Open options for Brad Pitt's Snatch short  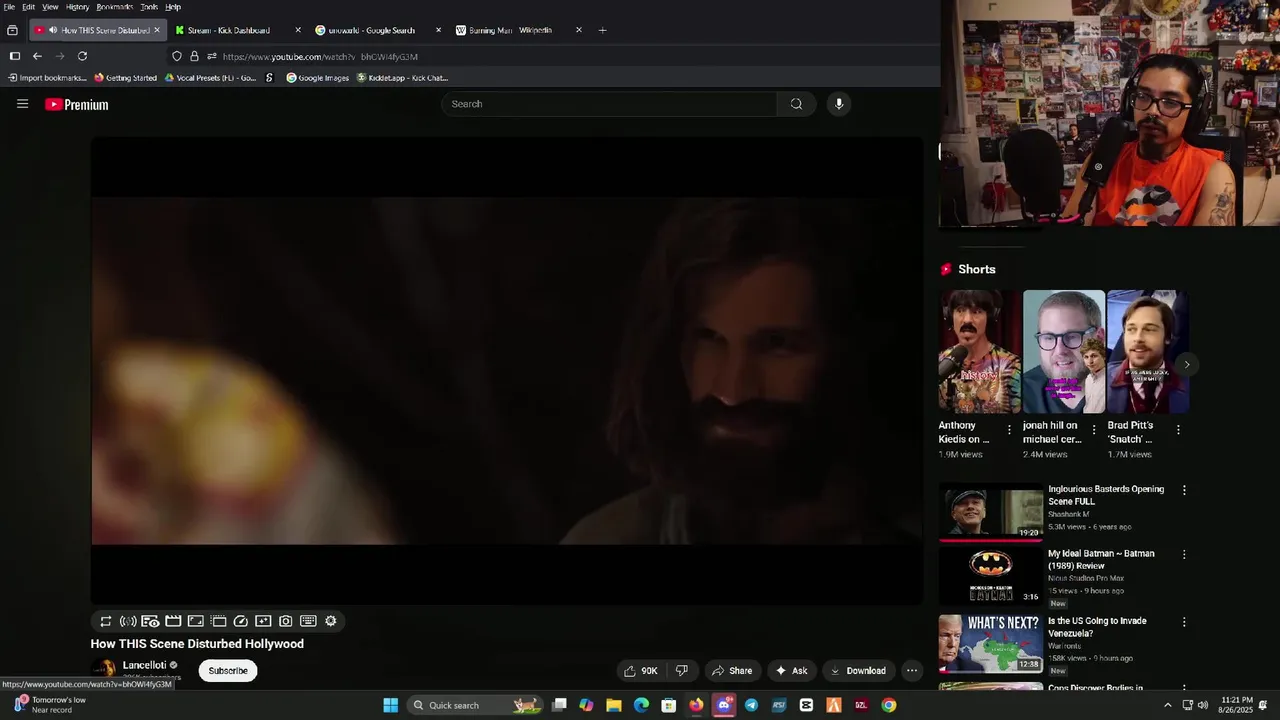click(1178, 430)
